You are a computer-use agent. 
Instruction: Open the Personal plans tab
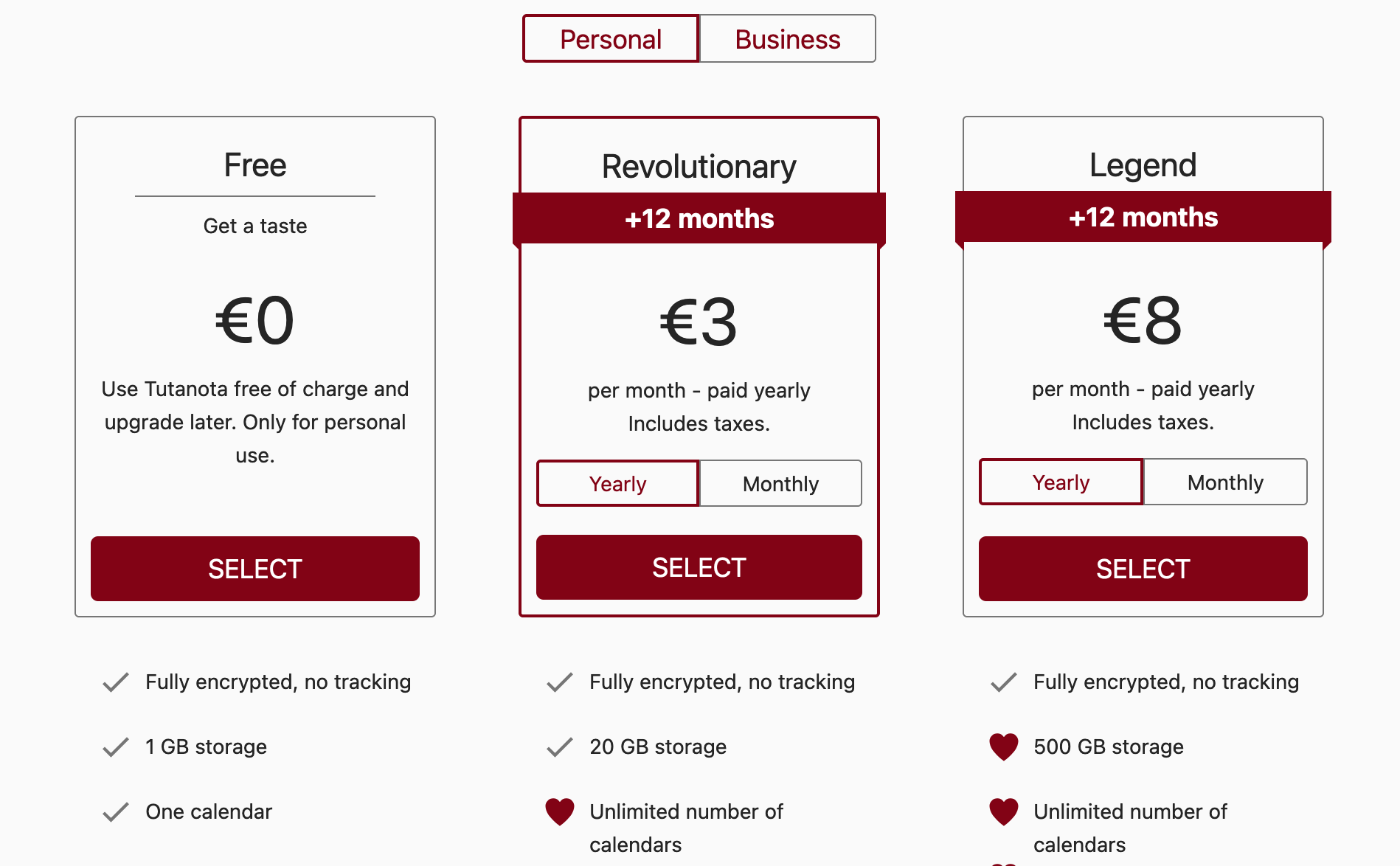coord(610,39)
